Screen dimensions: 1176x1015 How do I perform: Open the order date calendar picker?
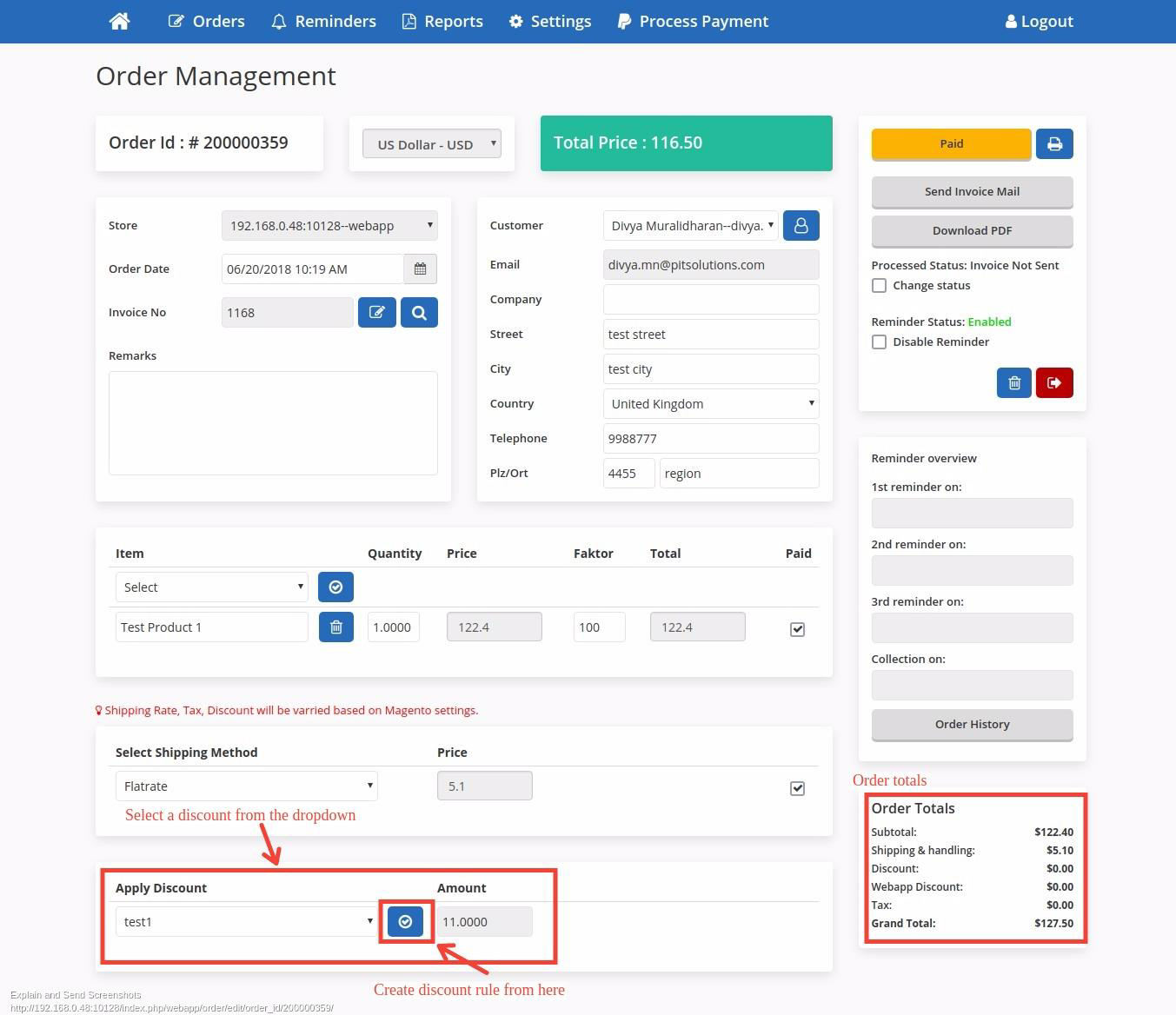coord(420,269)
